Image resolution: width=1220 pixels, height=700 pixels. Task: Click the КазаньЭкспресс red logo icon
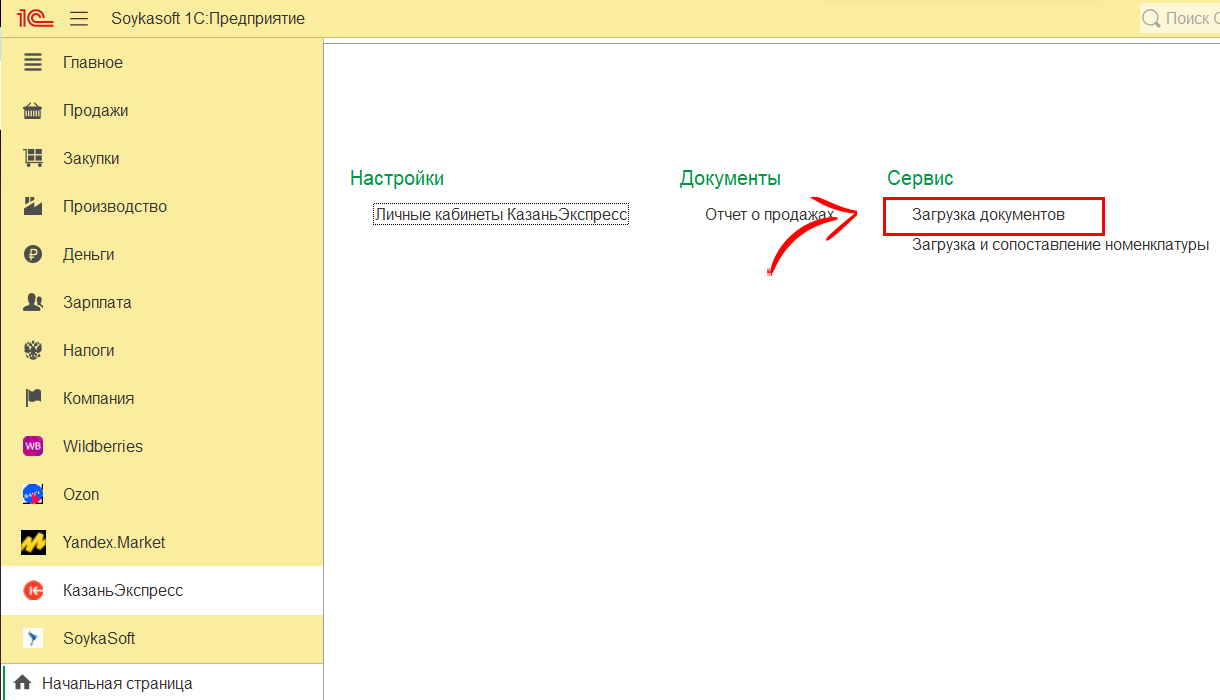33,590
